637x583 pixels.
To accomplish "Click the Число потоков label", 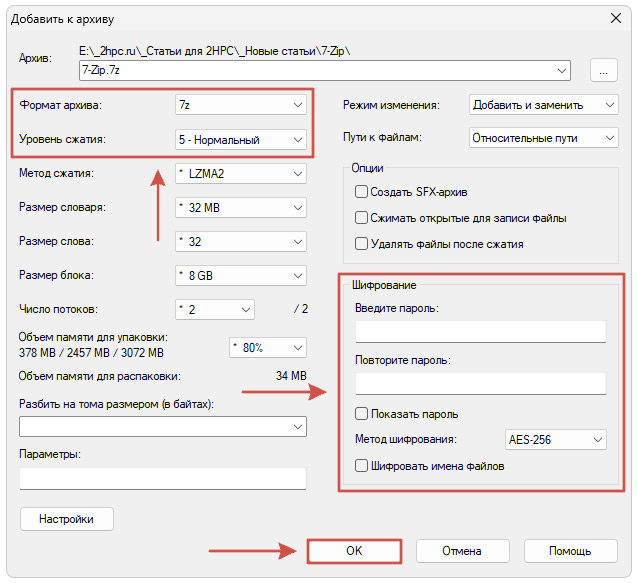I will [58, 309].
